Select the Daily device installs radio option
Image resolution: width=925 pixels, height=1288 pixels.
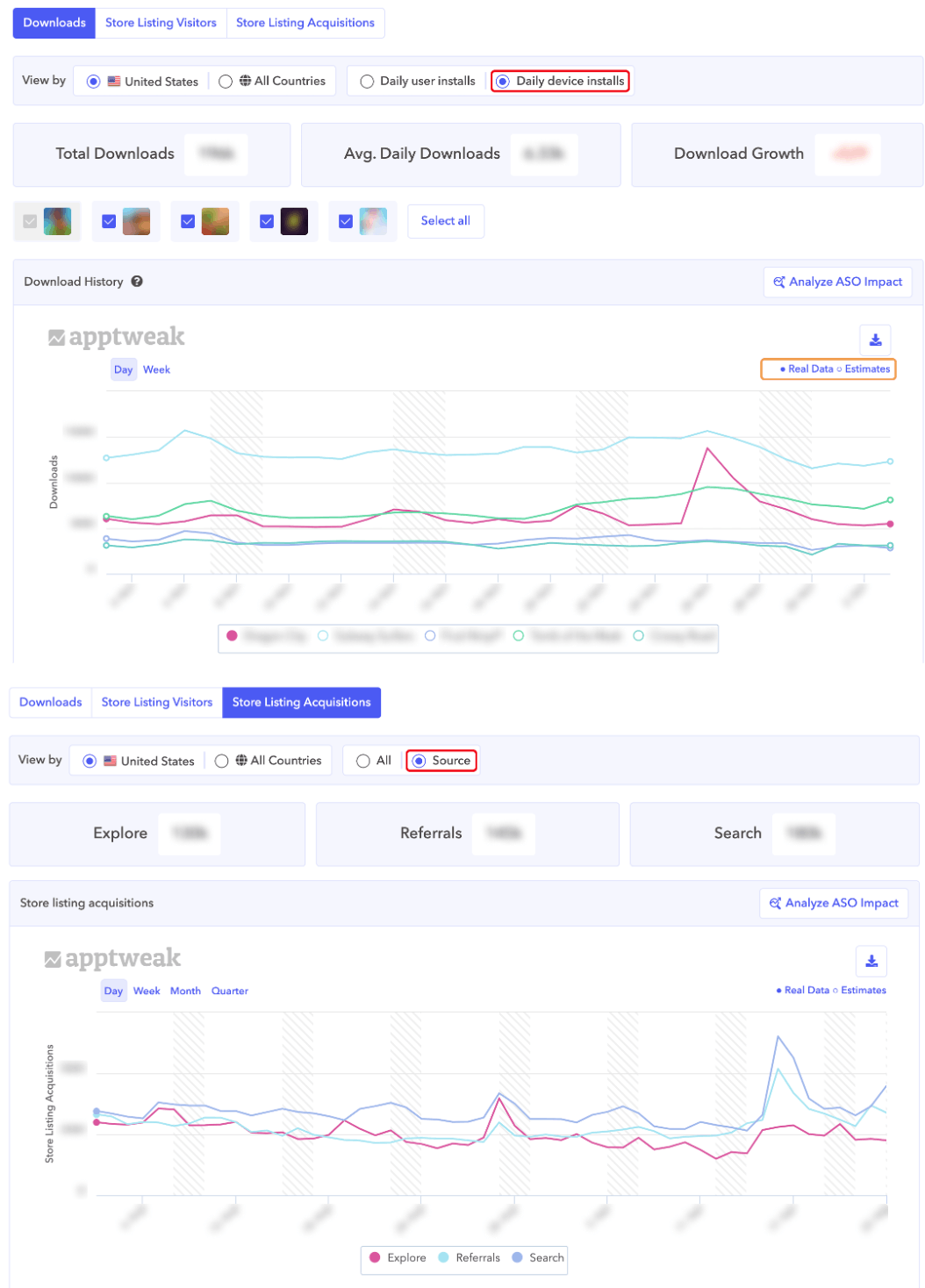[x=503, y=82]
